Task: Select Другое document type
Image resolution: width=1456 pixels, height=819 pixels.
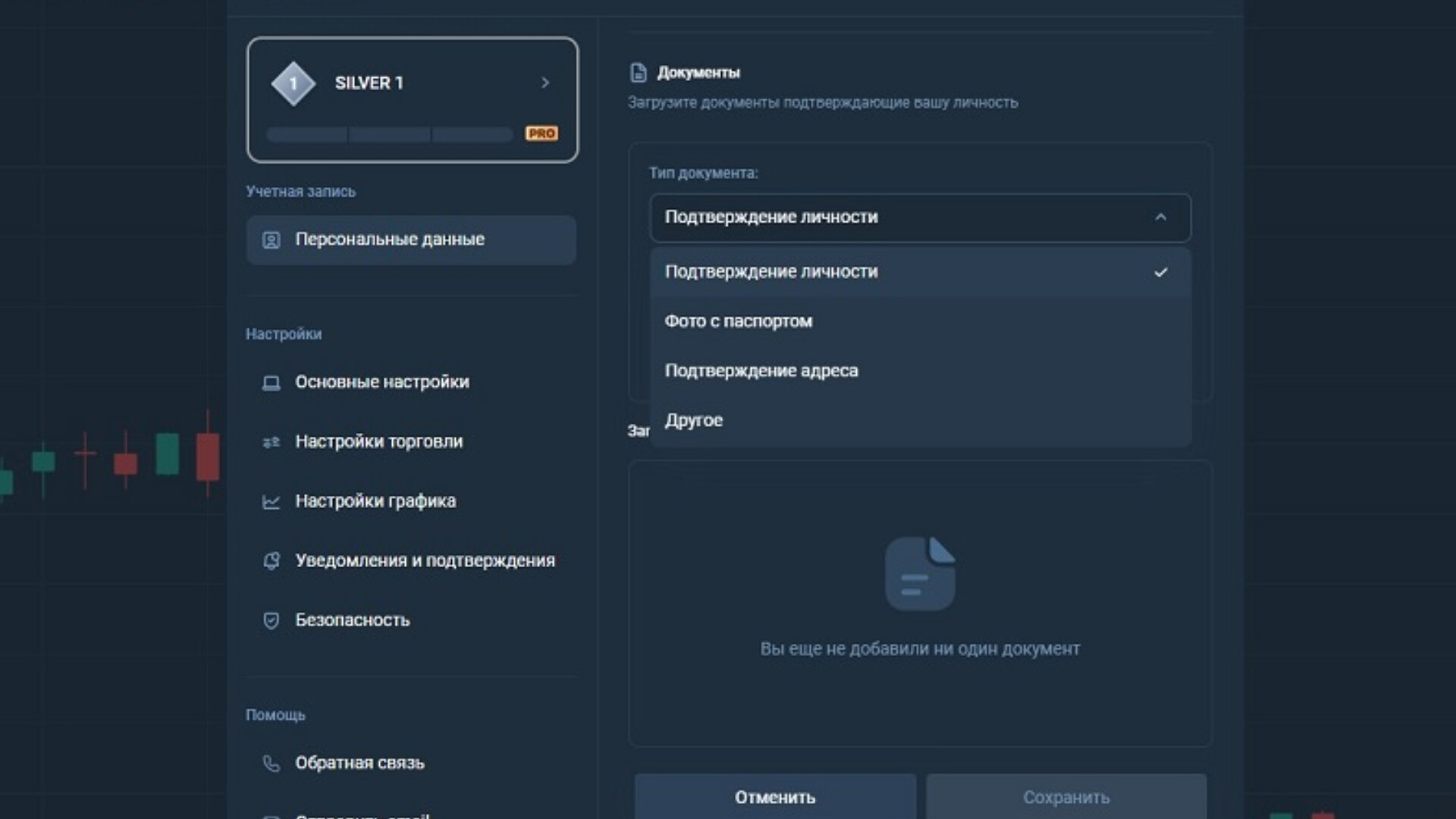Action: pyautogui.click(x=920, y=420)
